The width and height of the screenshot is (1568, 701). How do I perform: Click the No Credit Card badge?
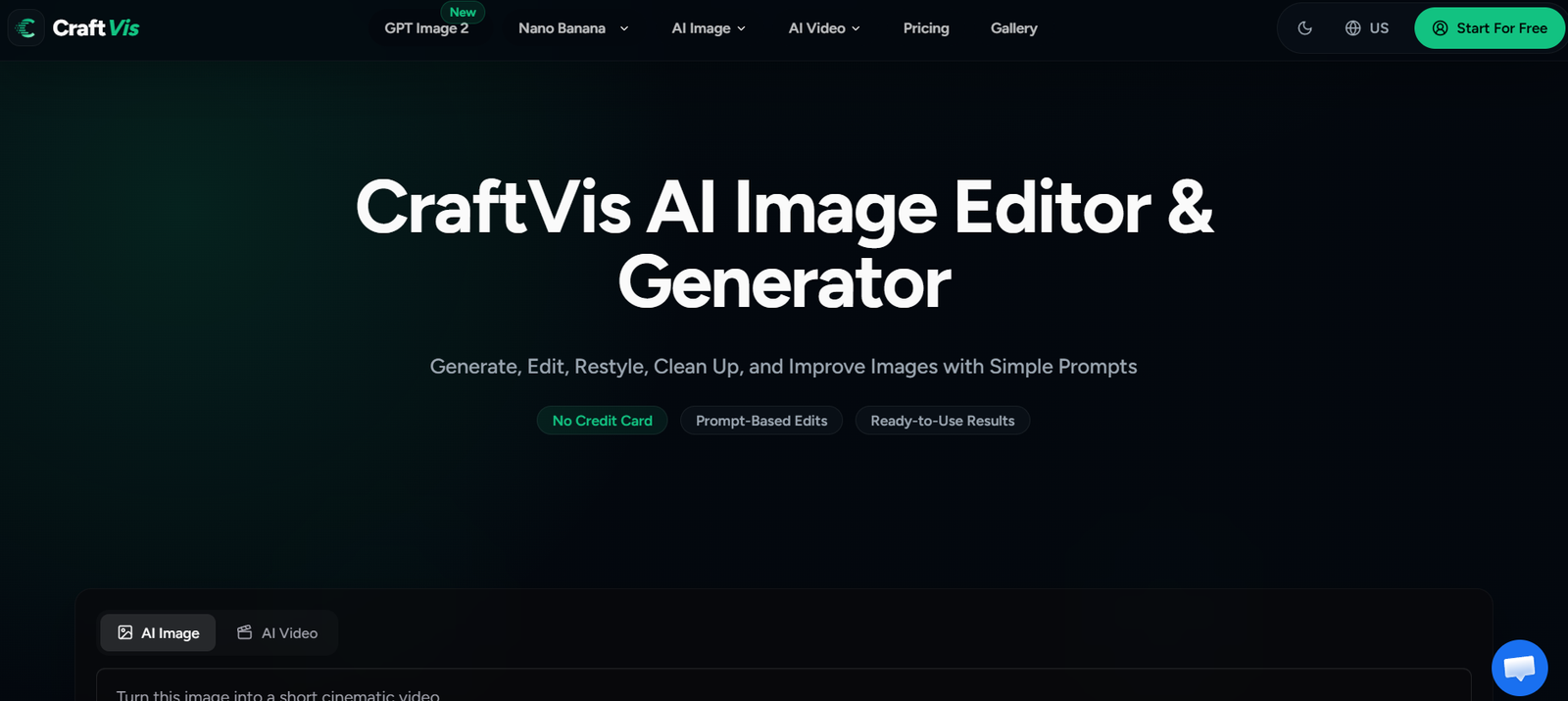coord(602,421)
